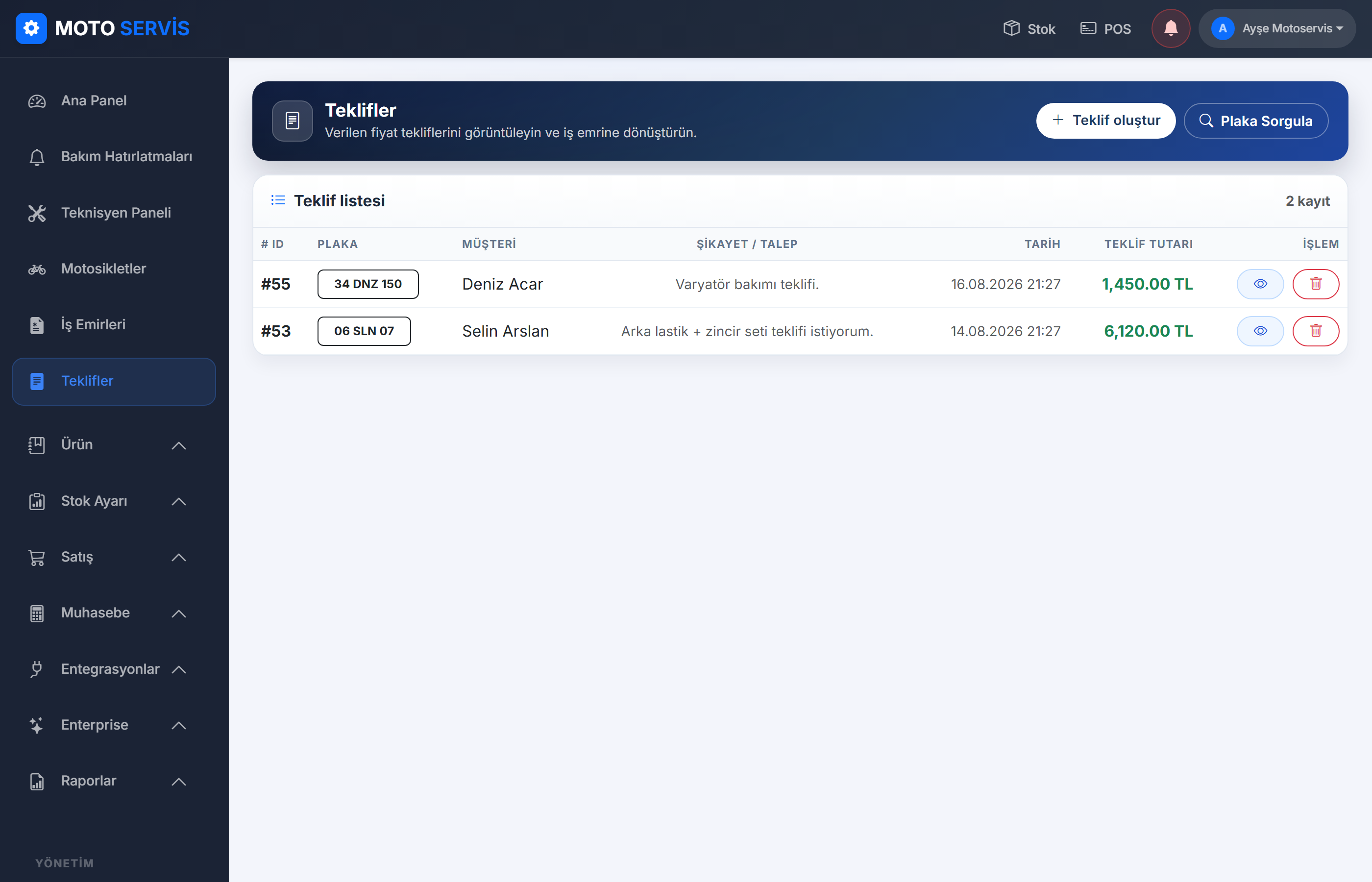Click the PLAKA column header

pos(337,244)
